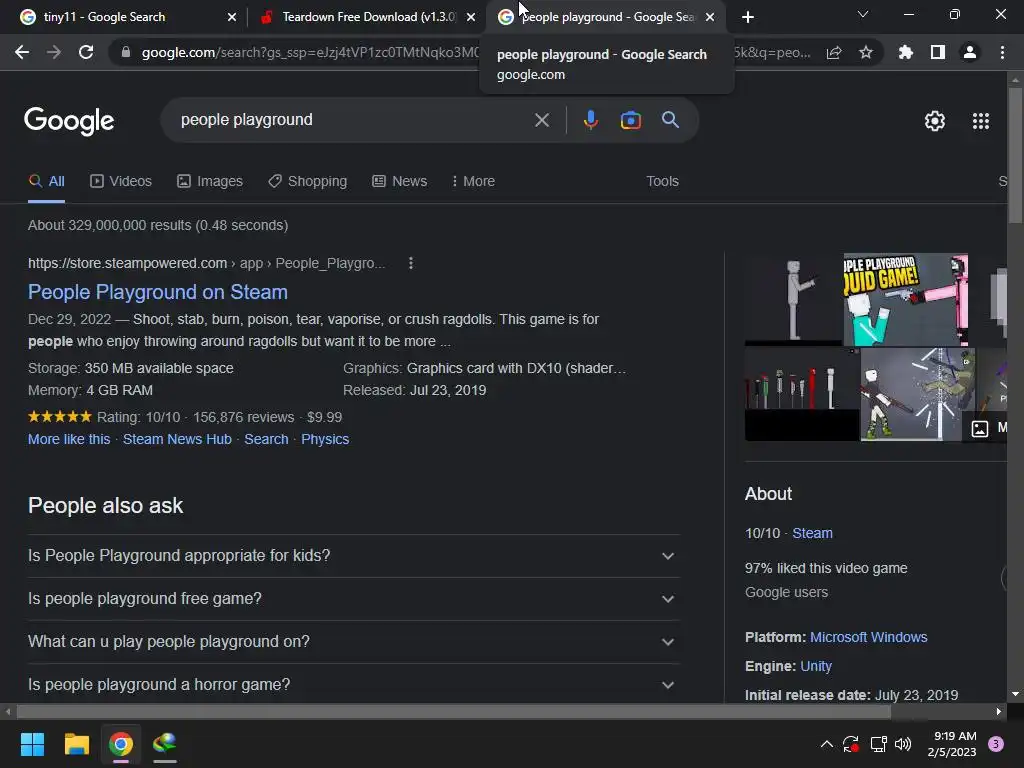Open the Physics sitelink

click(x=325, y=440)
